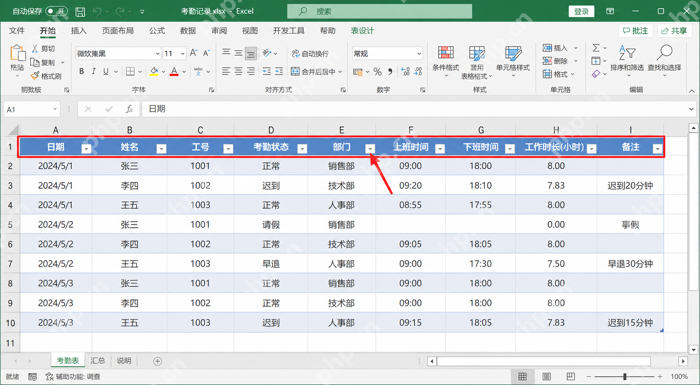Viewport: 700px width, 385px height.
Task: Click the 共享 share button
Action: (x=674, y=31)
